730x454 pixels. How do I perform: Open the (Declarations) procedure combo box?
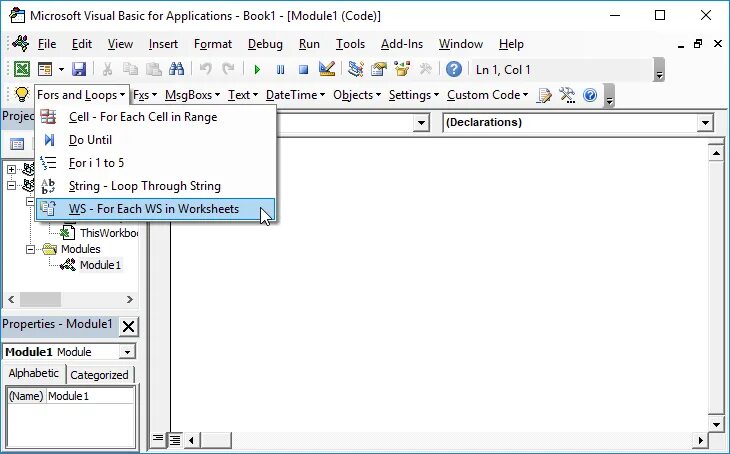tap(578, 122)
